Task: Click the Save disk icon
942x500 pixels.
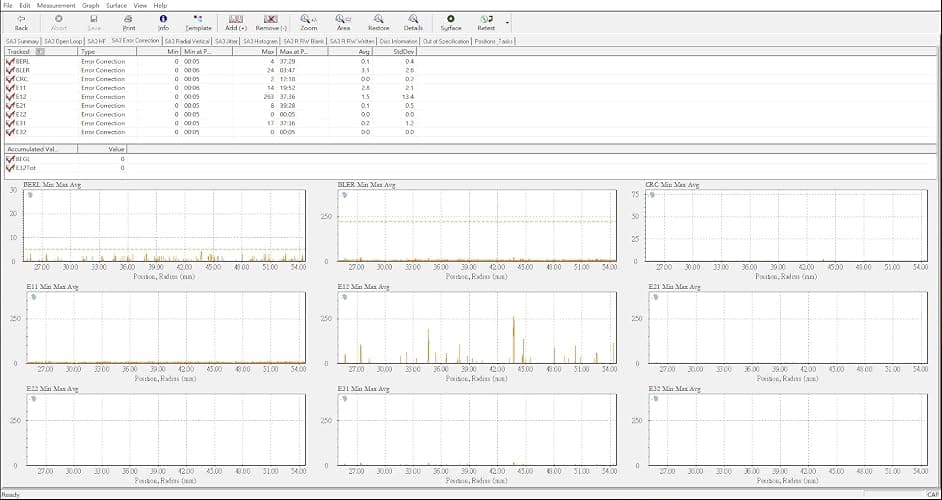Action: 94,19
